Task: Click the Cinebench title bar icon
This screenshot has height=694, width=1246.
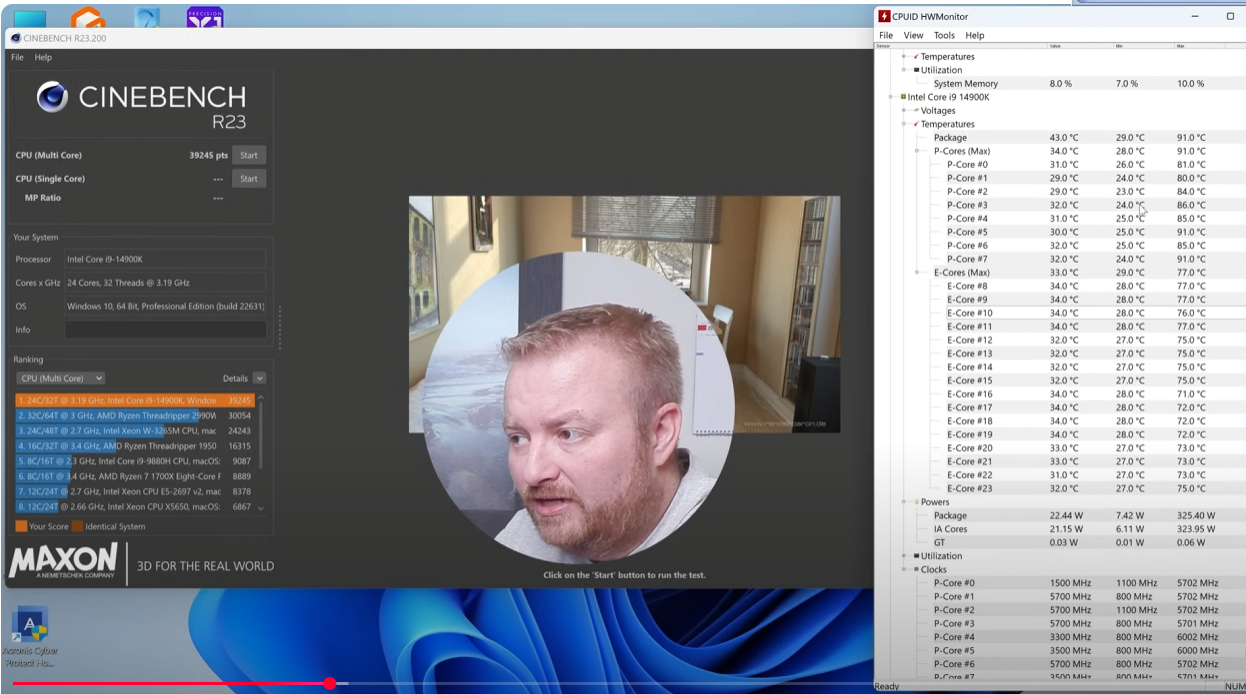Action: (15, 38)
